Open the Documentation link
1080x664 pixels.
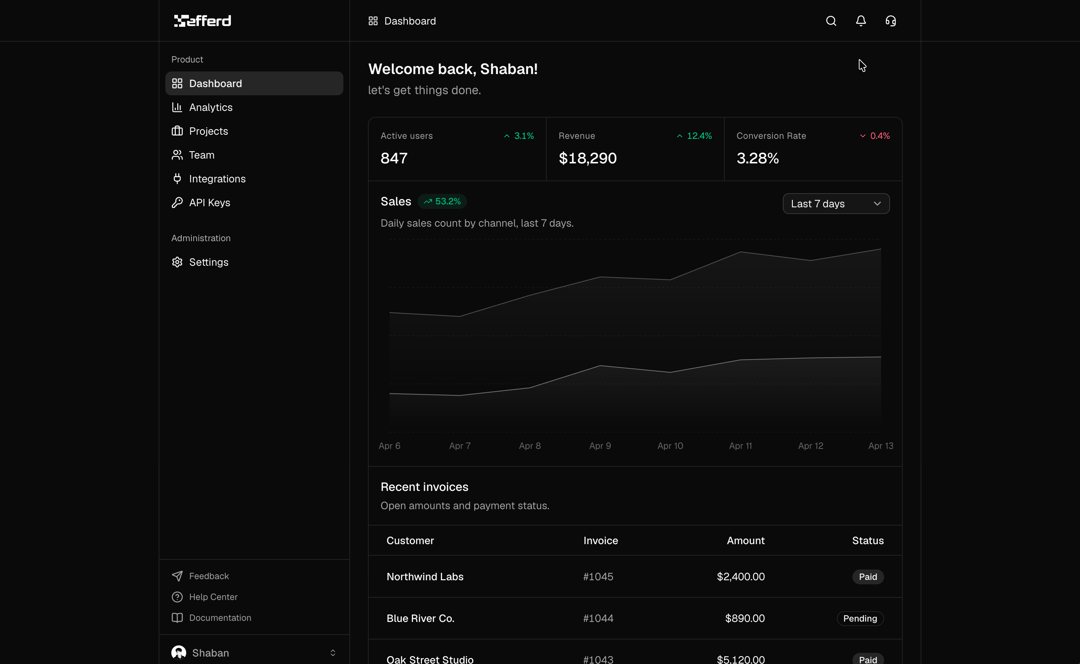220,618
